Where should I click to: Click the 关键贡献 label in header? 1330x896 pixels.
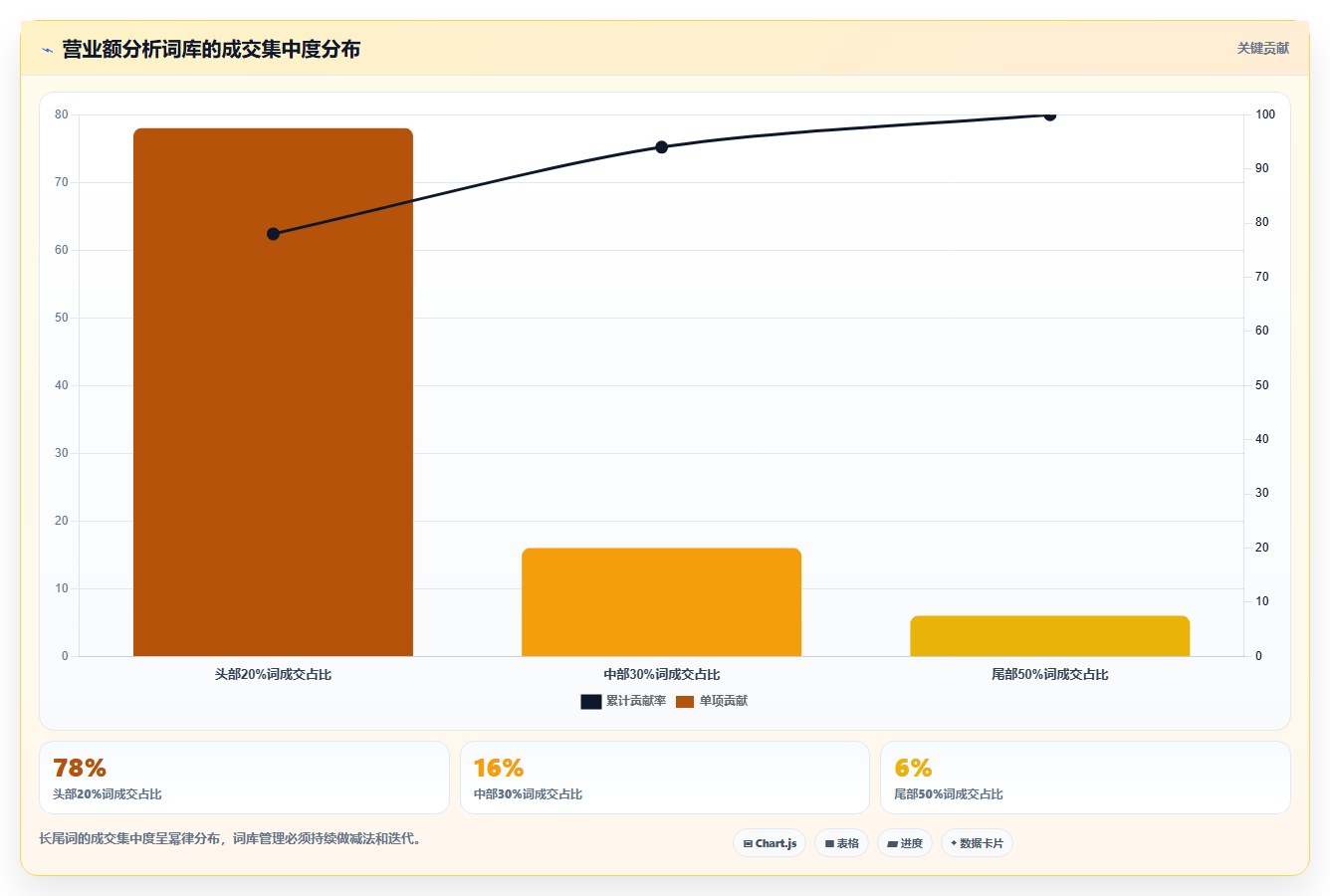1262,48
